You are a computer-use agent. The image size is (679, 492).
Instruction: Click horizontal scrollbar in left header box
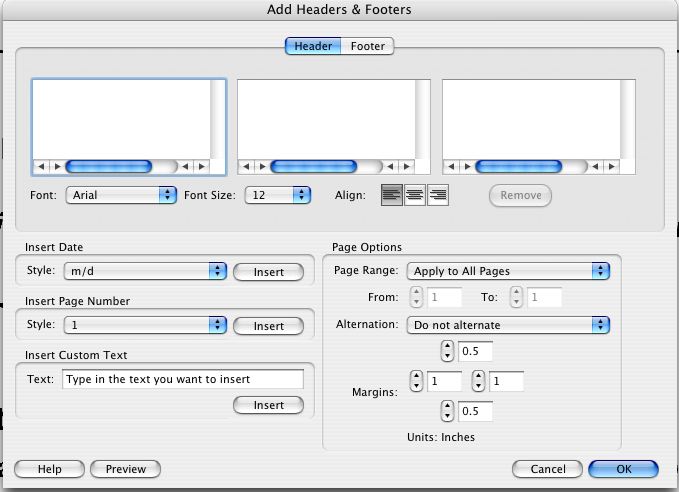pos(121,166)
